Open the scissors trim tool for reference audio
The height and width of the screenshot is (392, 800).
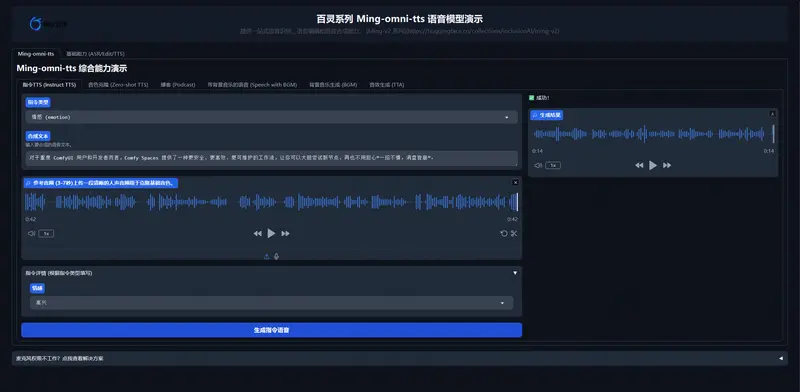514,233
